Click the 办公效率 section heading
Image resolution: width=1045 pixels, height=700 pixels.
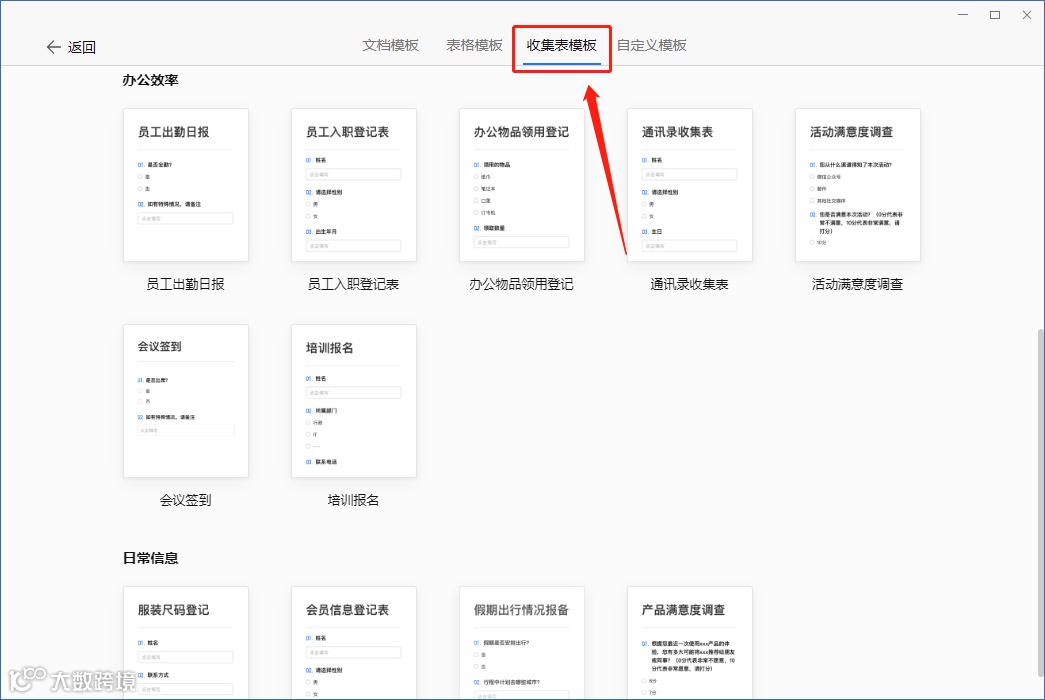click(151, 81)
